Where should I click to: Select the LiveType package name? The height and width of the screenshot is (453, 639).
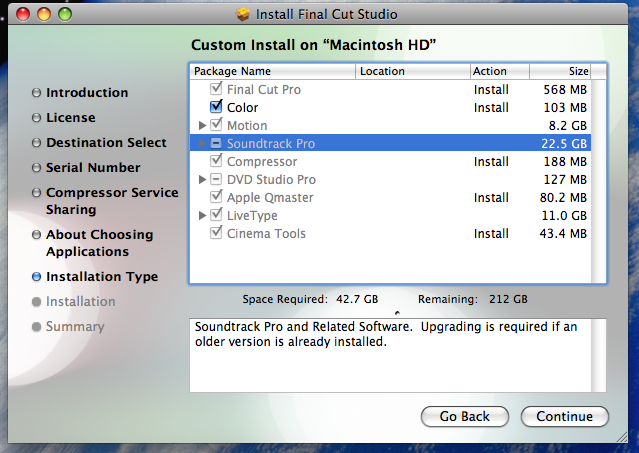252,216
